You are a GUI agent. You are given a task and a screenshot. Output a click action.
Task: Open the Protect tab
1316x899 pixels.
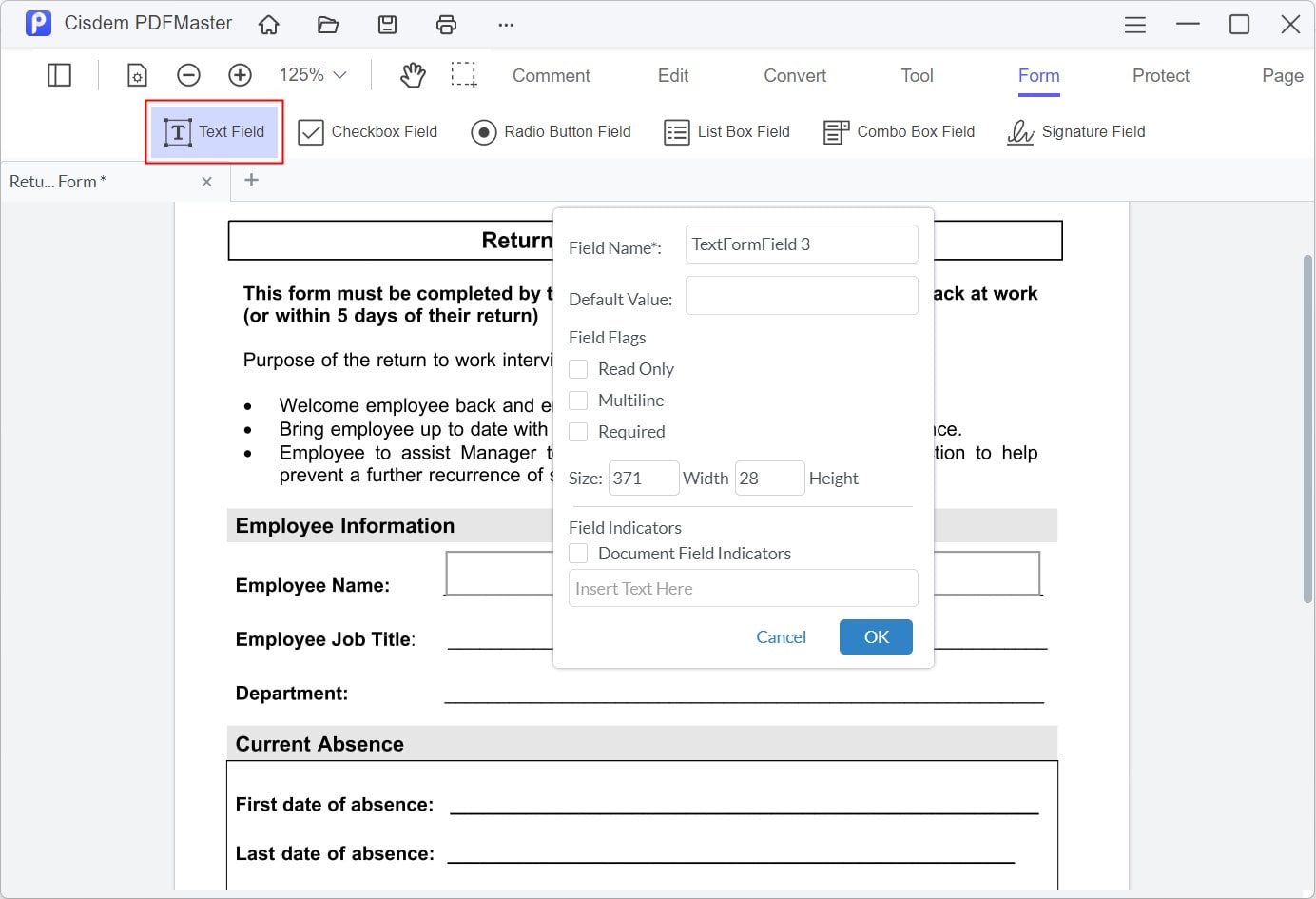tap(1160, 75)
